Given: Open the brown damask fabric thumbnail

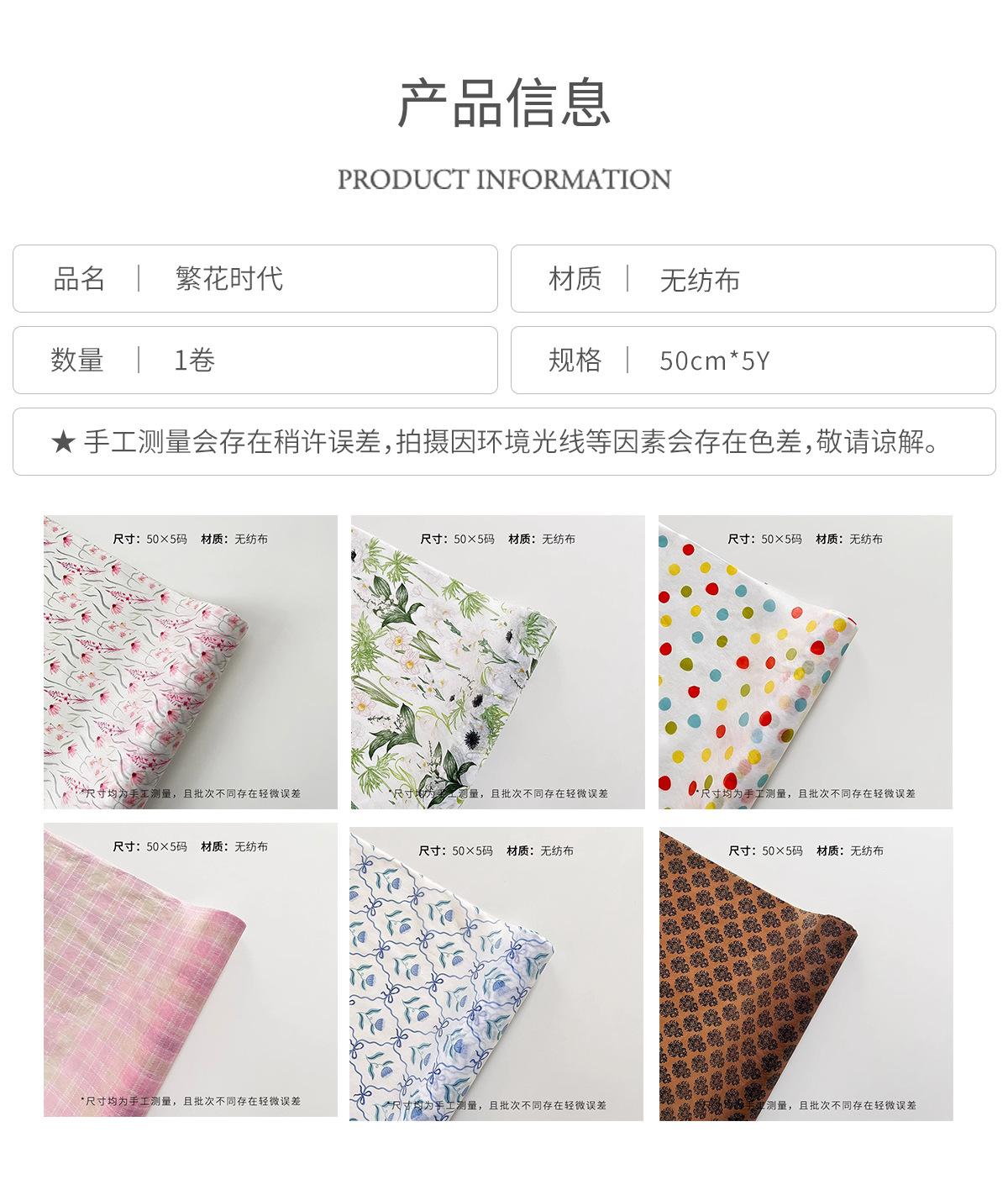Looking at the screenshot, I should (x=806, y=974).
